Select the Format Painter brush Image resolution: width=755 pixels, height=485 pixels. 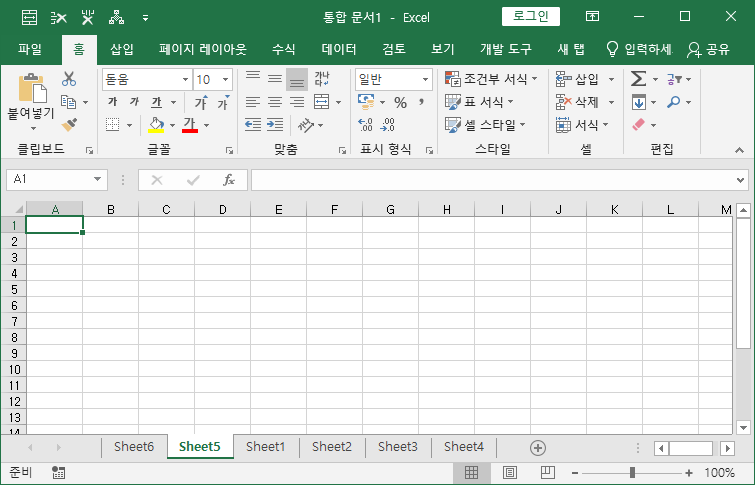(69, 125)
